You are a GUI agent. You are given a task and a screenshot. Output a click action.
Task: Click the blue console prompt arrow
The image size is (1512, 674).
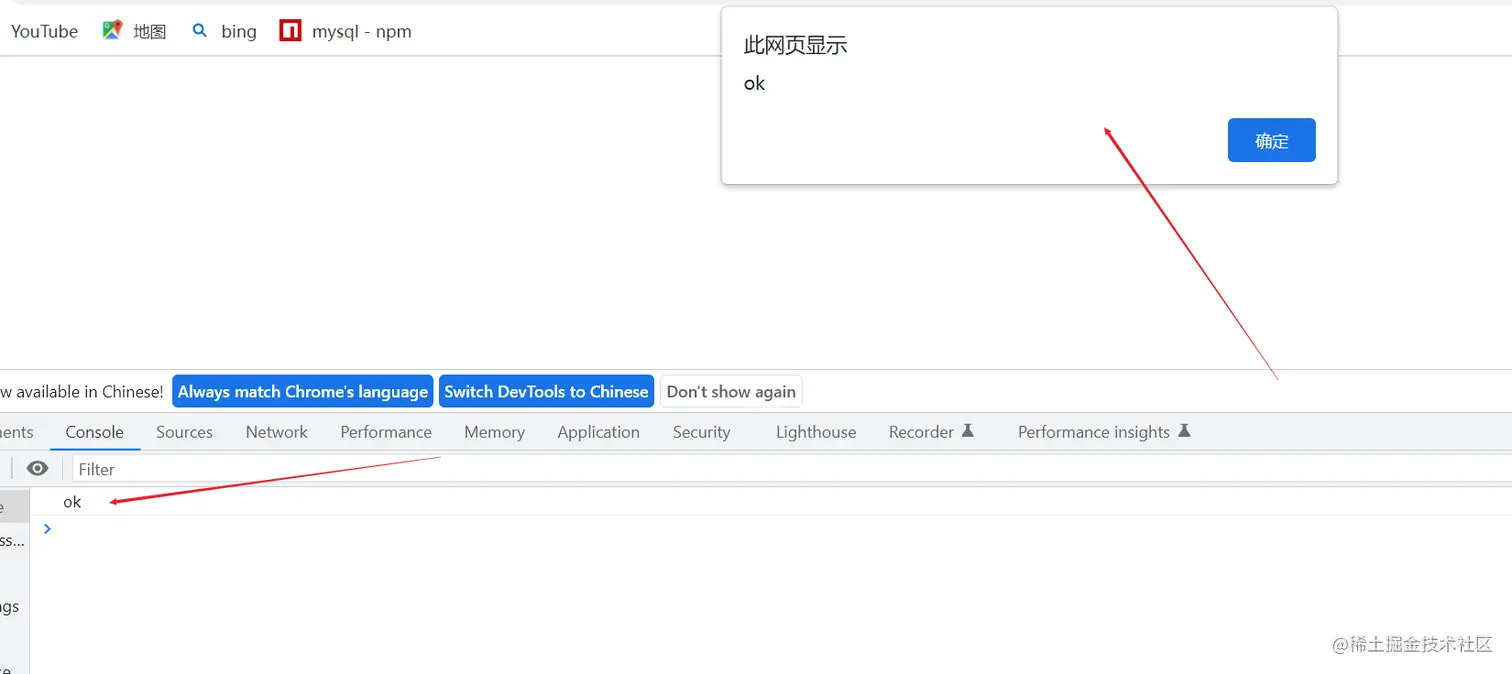(x=47, y=529)
